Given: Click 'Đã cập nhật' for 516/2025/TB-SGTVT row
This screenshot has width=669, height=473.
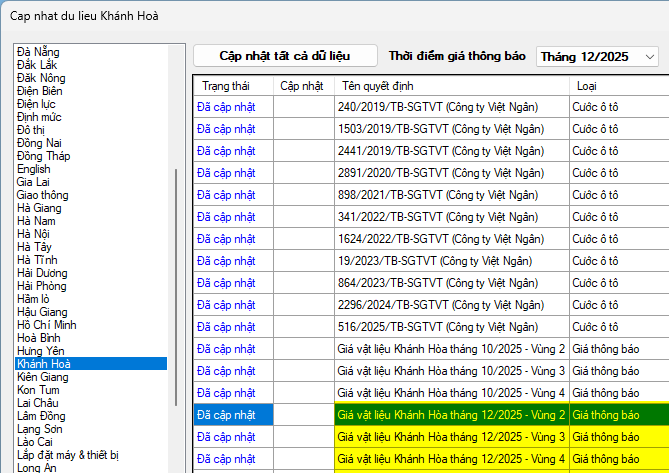Looking at the screenshot, I should click(x=226, y=327).
